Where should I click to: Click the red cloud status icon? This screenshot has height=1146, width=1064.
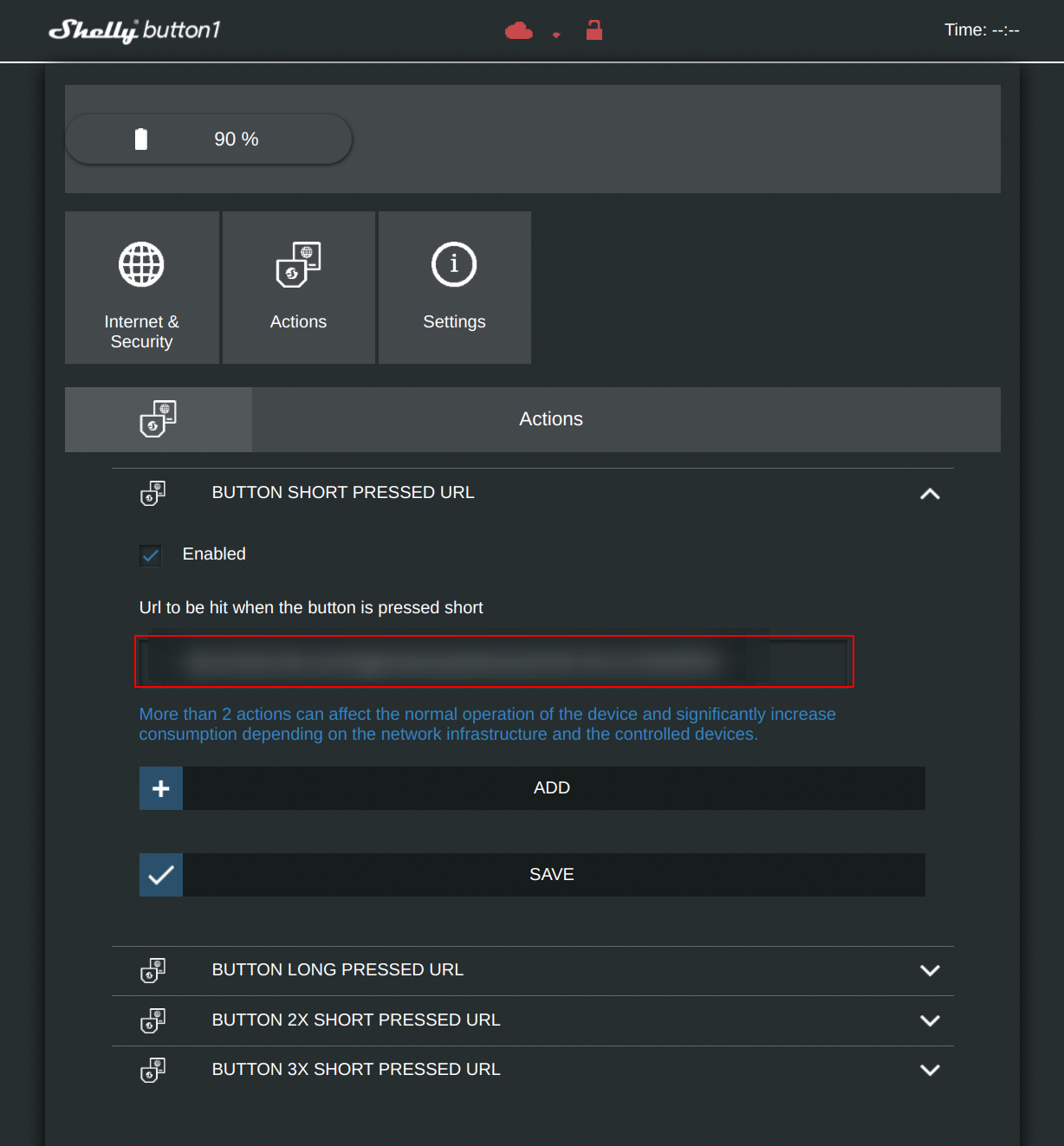518,31
